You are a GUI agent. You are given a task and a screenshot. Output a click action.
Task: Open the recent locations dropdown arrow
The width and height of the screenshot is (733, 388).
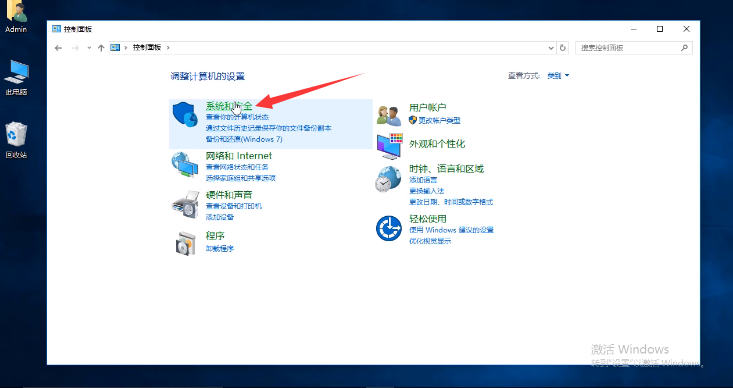pyautogui.click(x=89, y=48)
